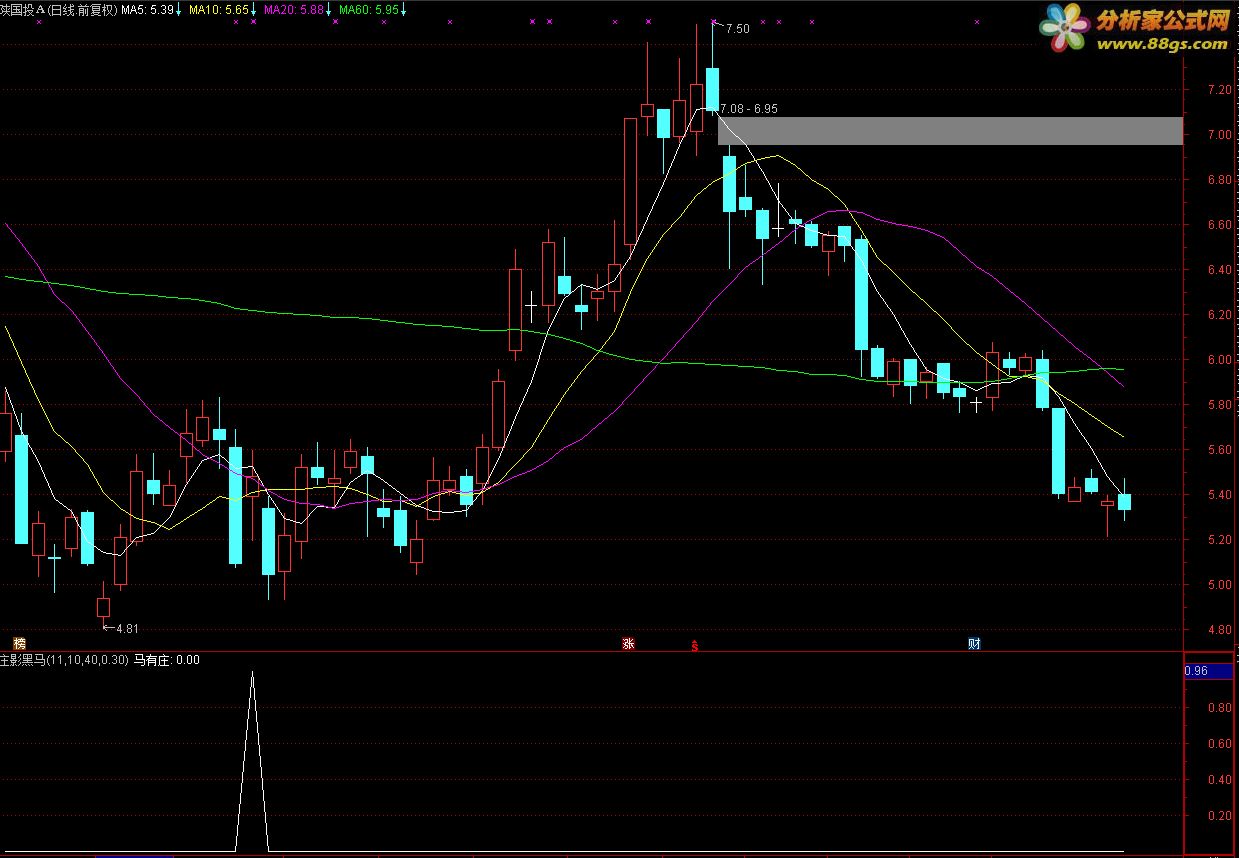Click the 榜 ranking marker icon
The width and height of the screenshot is (1239, 858).
tap(19, 642)
